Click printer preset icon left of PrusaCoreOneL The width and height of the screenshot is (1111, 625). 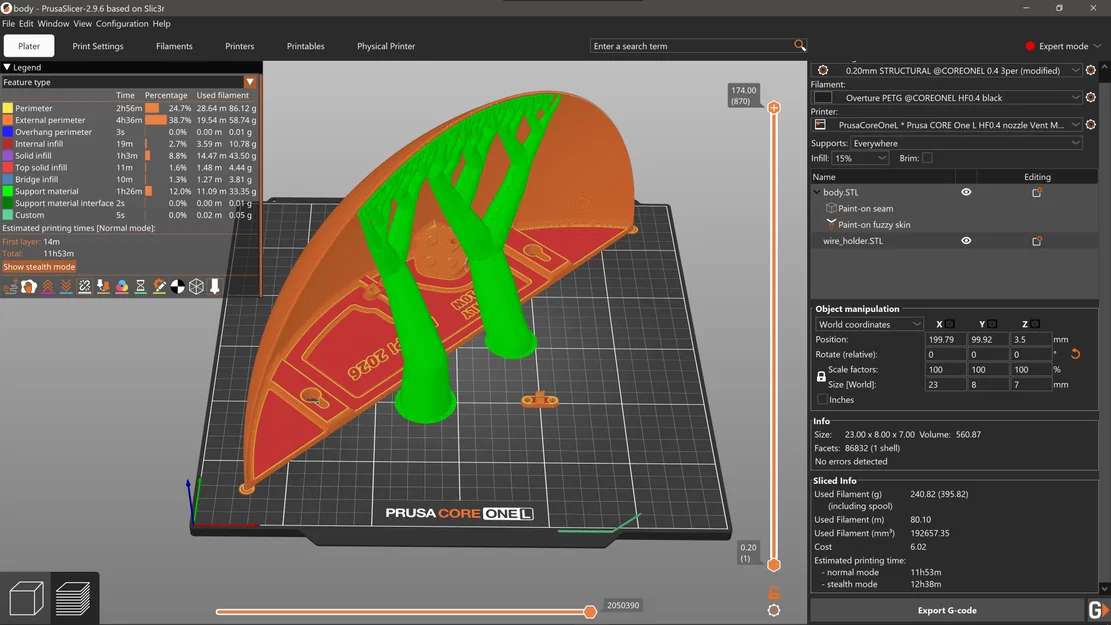[820, 125]
